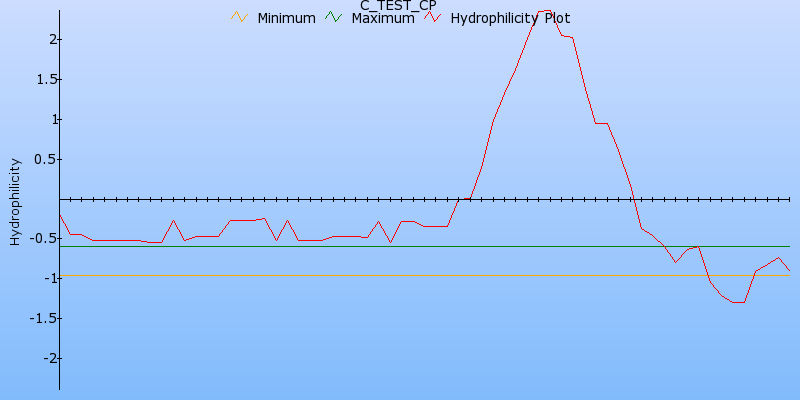
Task: Click the highest peak of the red curve
Action: click(545, 11)
